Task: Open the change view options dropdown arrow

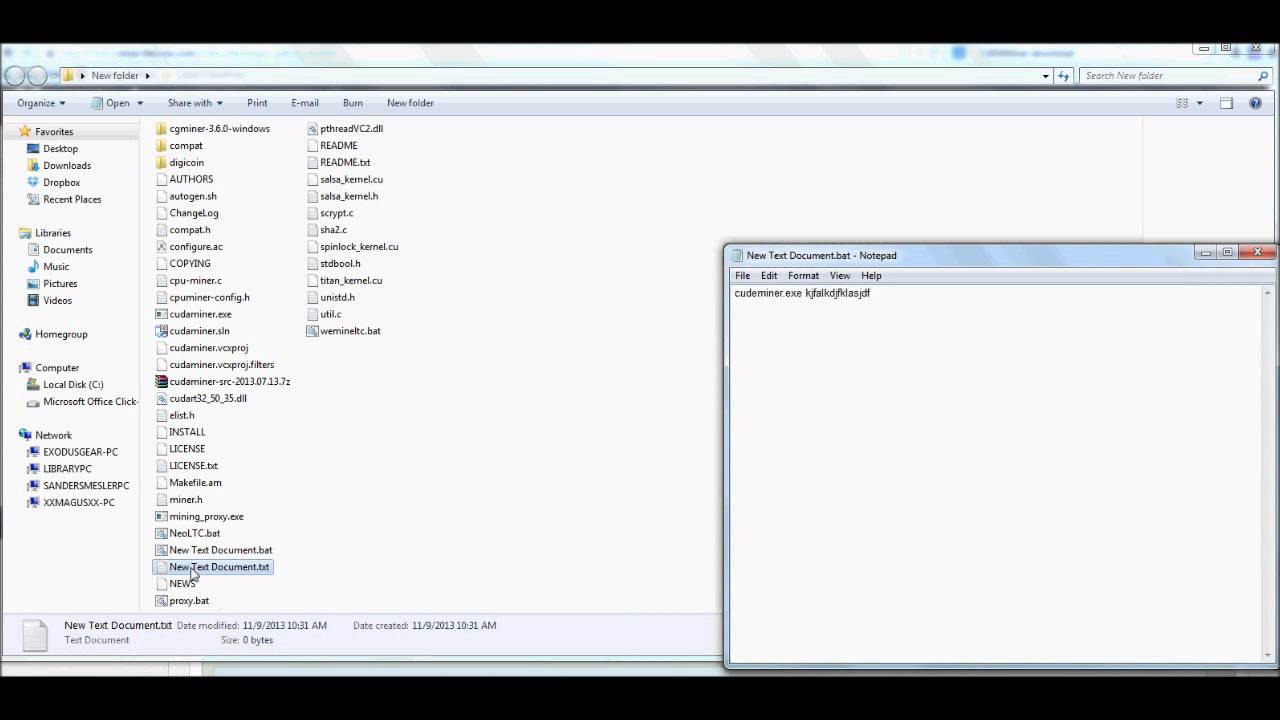Action: (x=1199, y=103)
